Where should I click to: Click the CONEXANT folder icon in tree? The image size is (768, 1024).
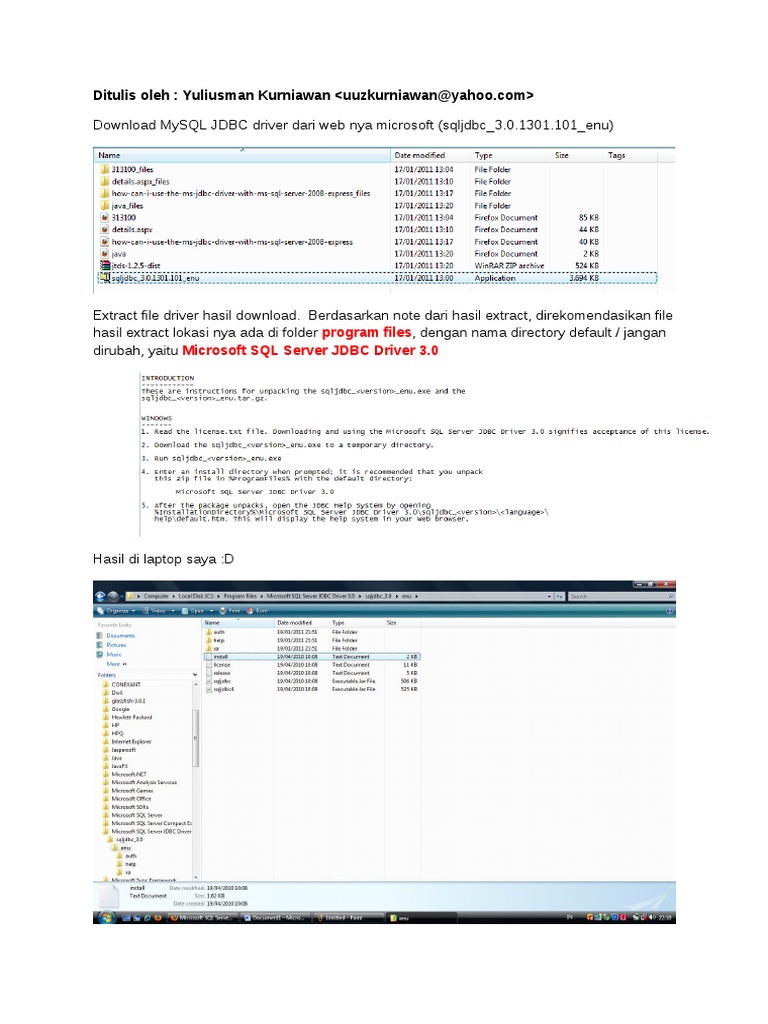point(105,684)
